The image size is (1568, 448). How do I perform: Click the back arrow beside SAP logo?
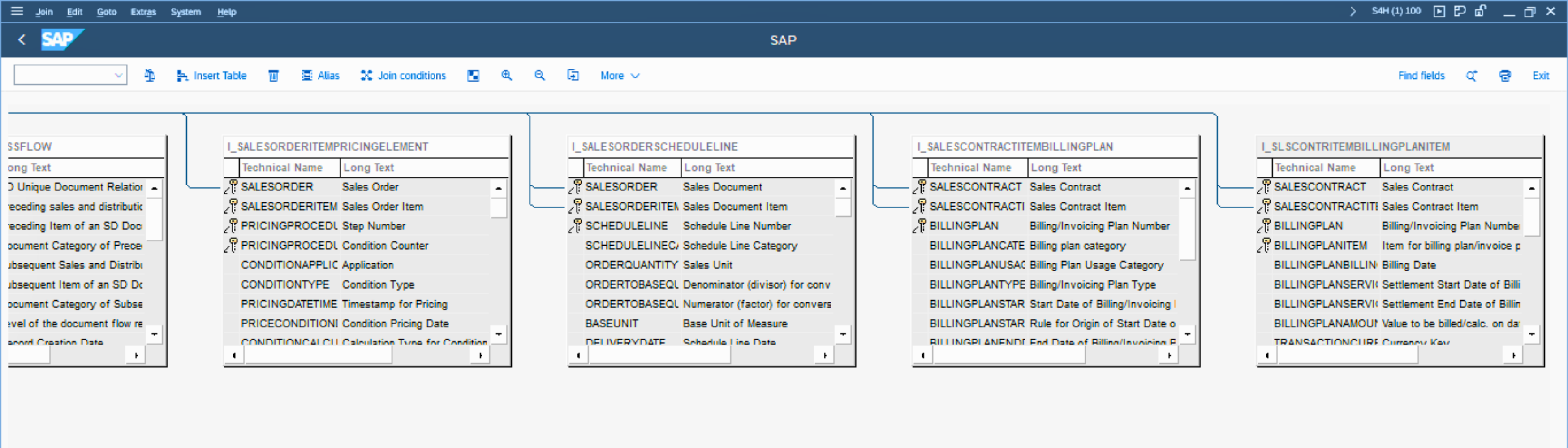coord(22,40)
